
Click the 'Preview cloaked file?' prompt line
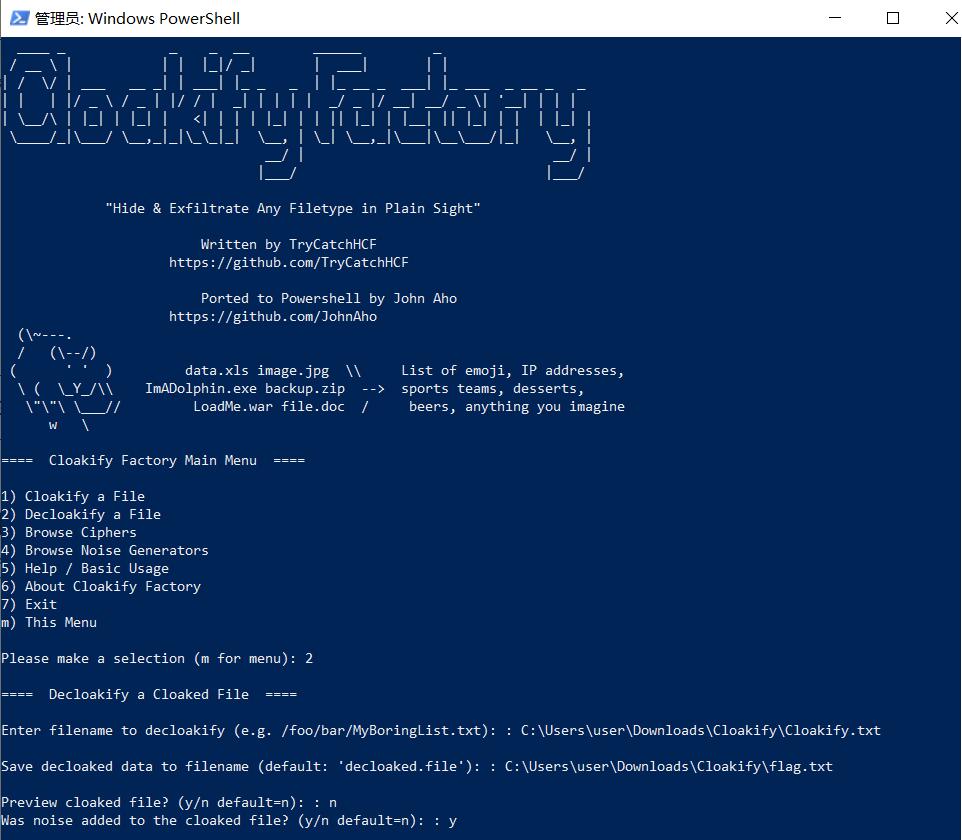(x=169, y=803)
